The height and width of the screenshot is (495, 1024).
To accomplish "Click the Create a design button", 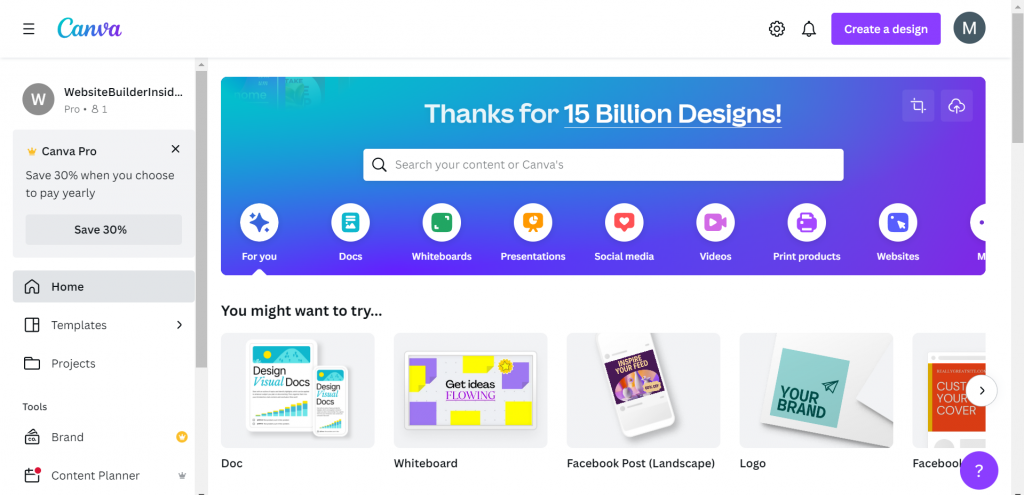I will tap(886, 29).
